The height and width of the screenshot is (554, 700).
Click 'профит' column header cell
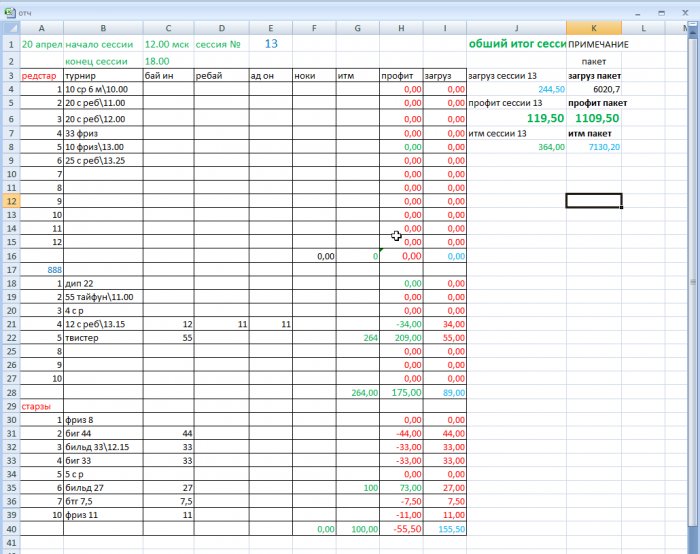[x=401, y=76]
